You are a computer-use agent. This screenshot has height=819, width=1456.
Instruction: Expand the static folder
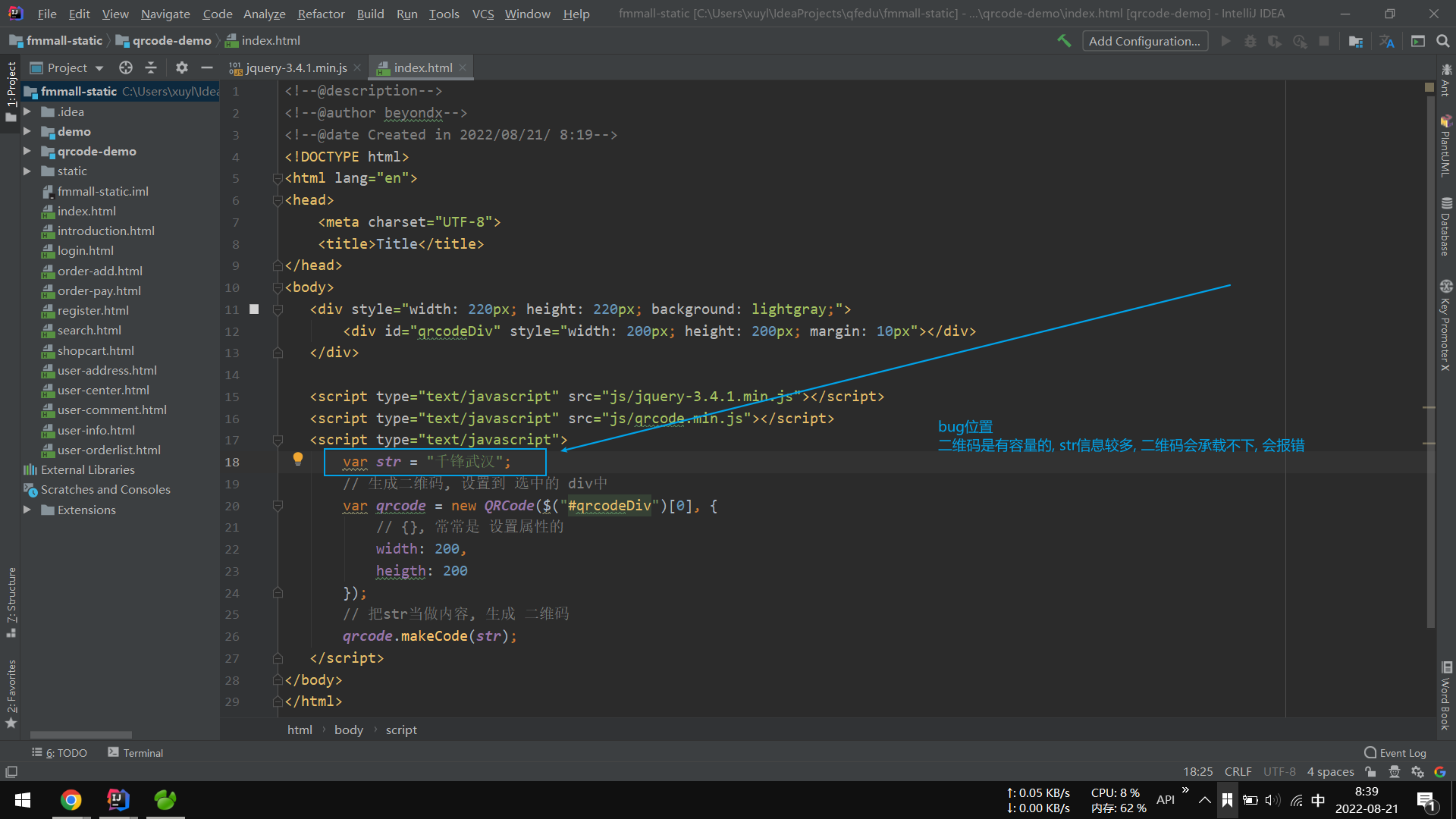27,171
